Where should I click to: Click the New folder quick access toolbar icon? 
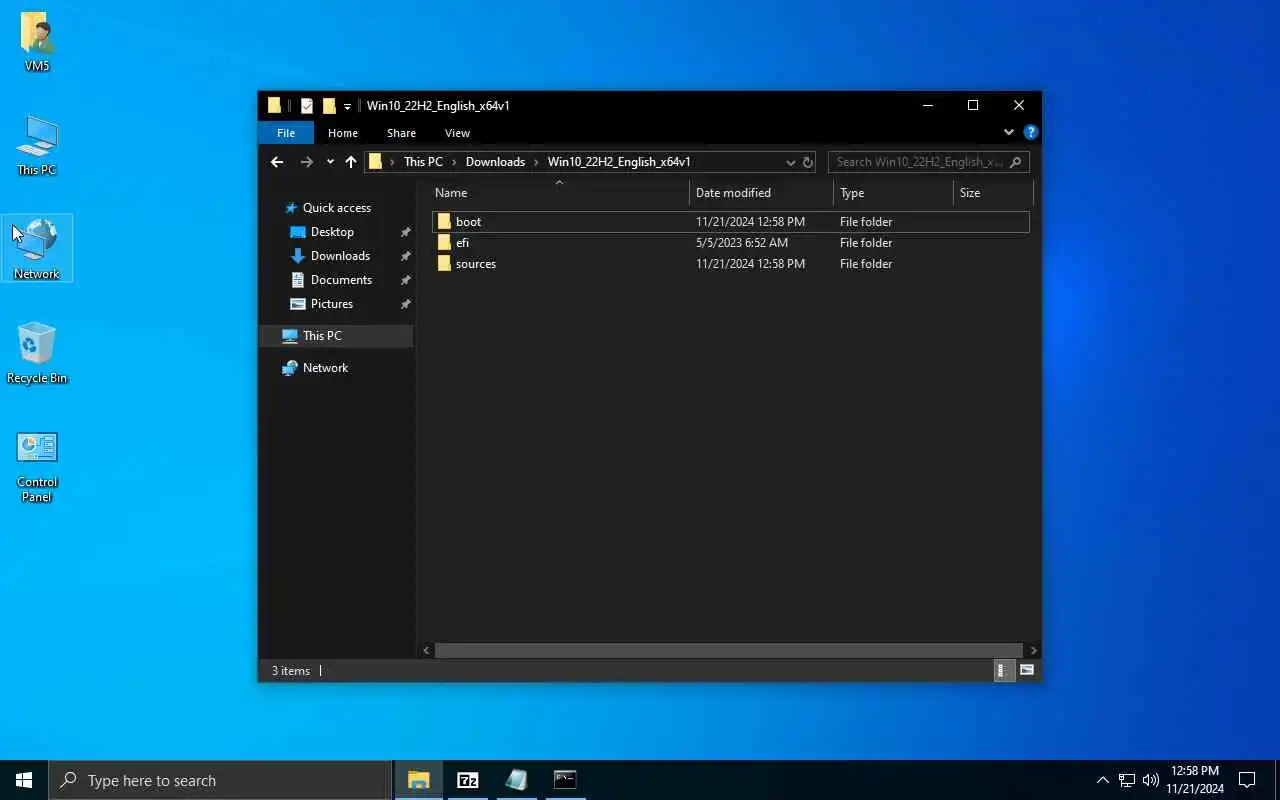pos(329,106)
